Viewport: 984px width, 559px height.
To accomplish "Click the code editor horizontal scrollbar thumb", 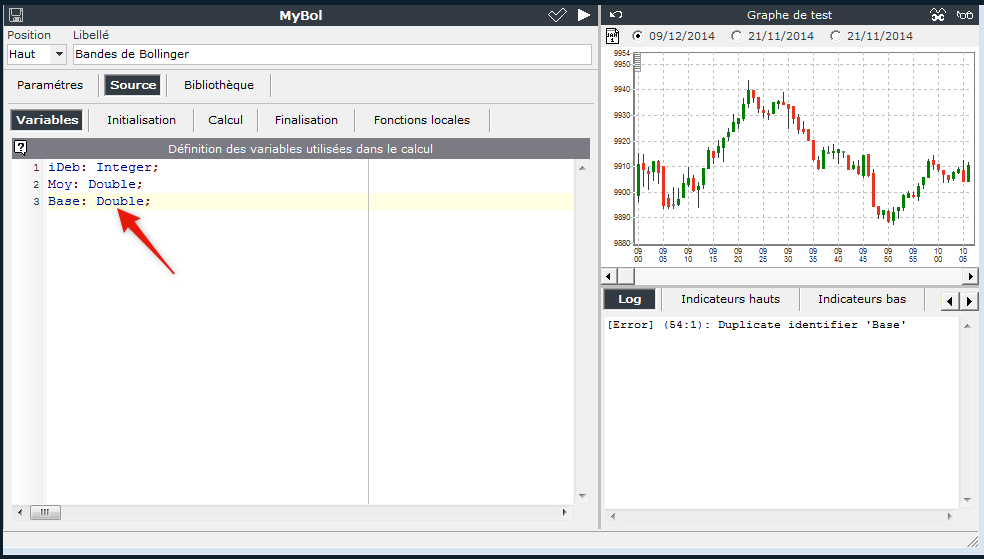I will click(45, 513).
